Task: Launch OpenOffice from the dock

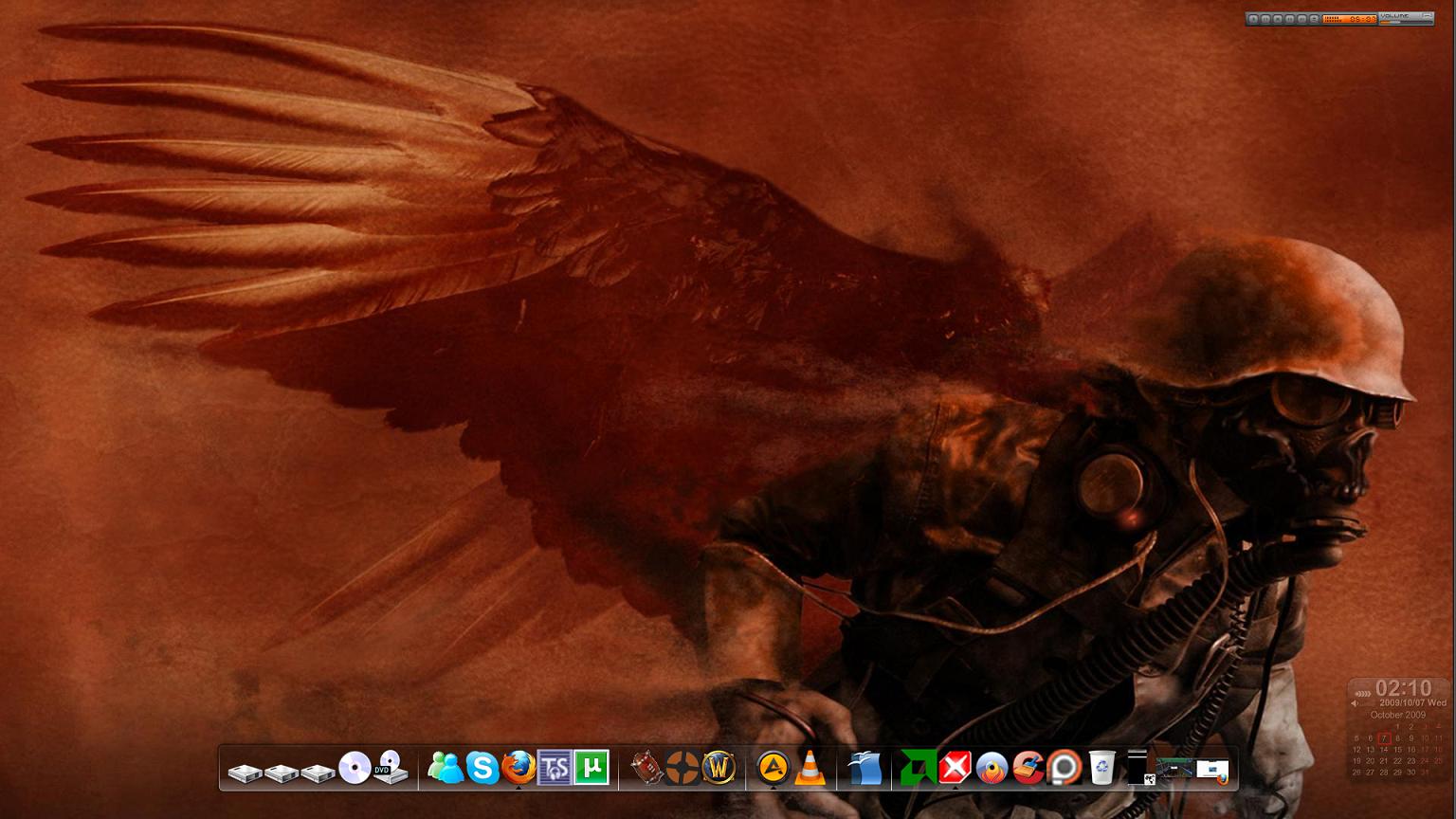Action: [x=864, y=768]
